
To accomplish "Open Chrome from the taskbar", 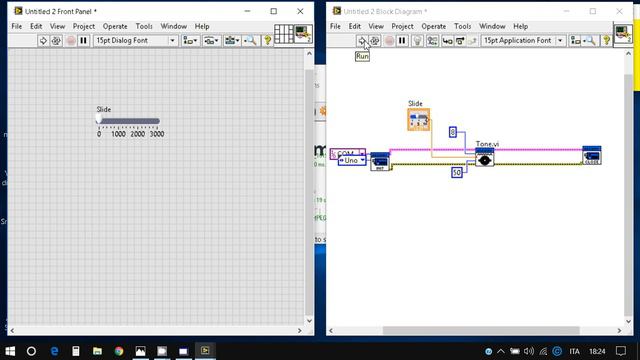I will (119, 351).
